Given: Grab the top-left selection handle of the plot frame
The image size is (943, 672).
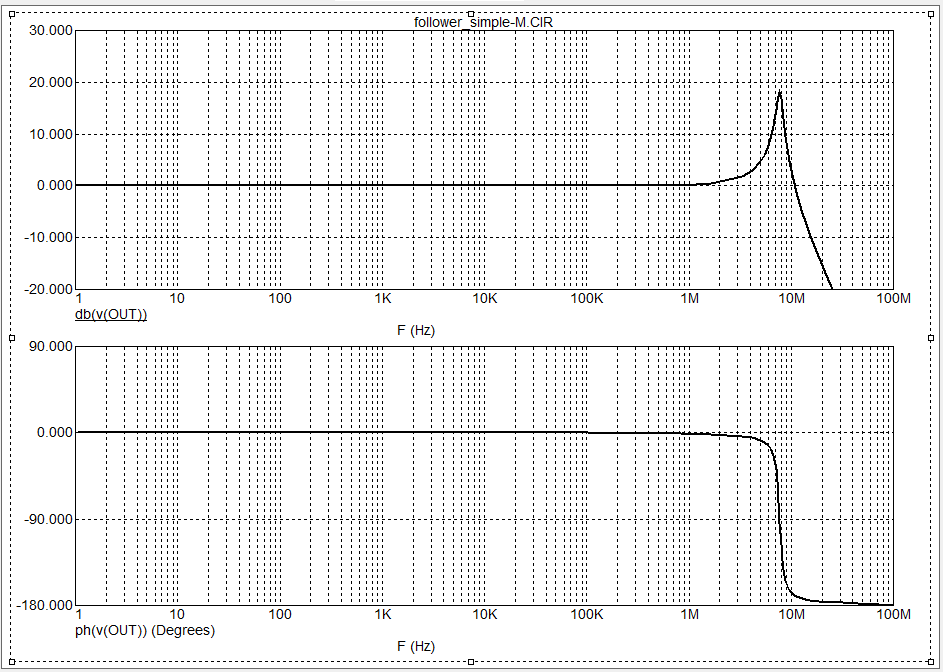Looking at the screenshot, I should [x=12, y=13].
